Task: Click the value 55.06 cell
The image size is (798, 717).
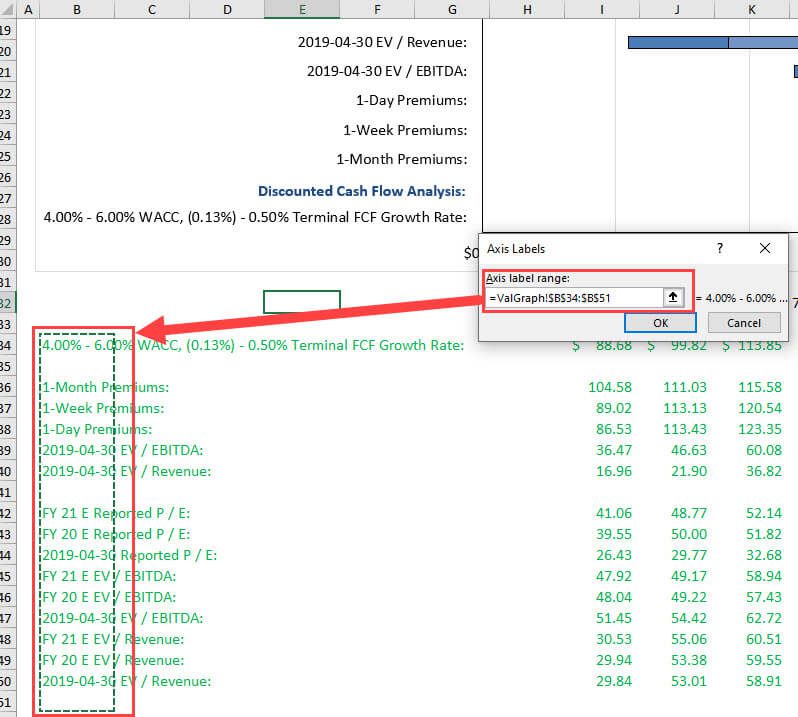Action: [689, 639]
